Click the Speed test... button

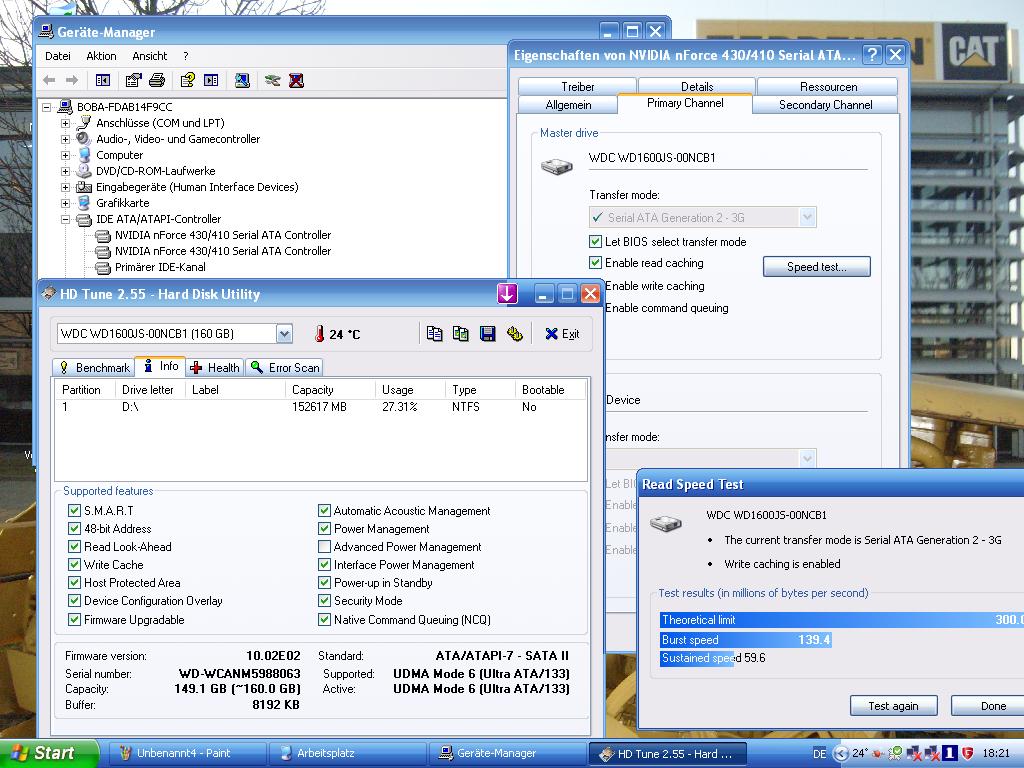[x=816, y=266]
